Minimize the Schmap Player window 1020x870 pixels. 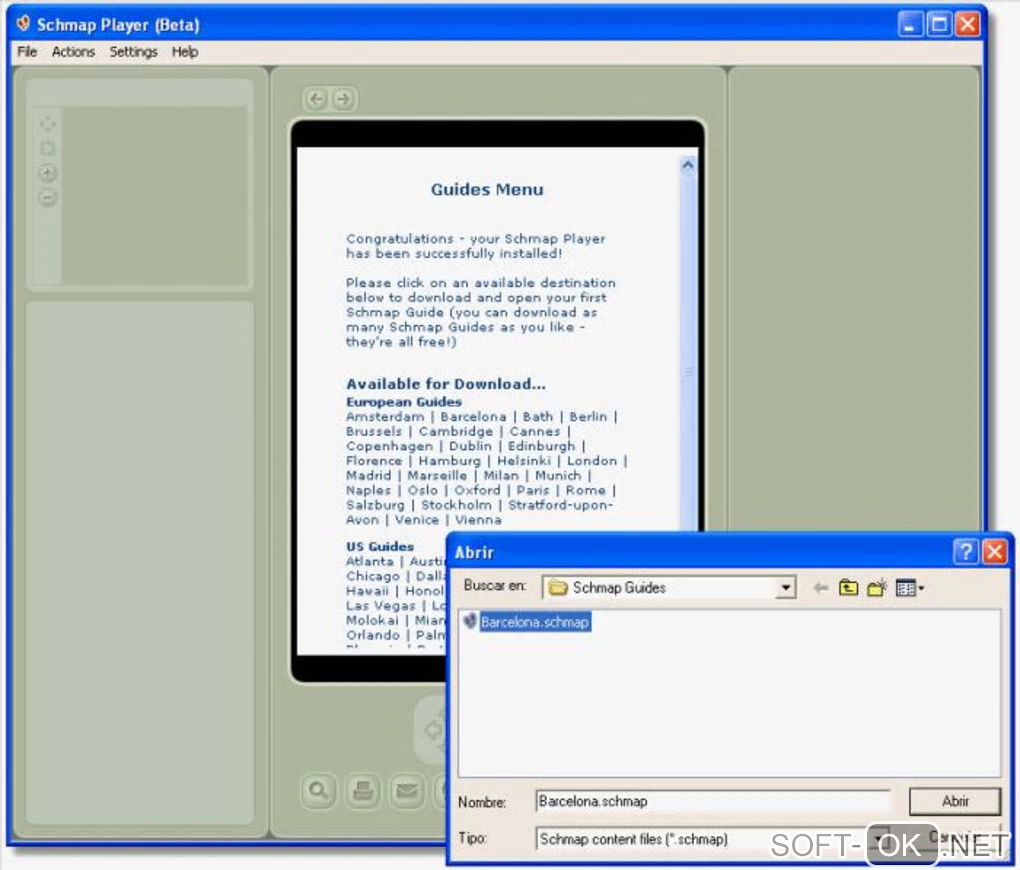[910, 25]
